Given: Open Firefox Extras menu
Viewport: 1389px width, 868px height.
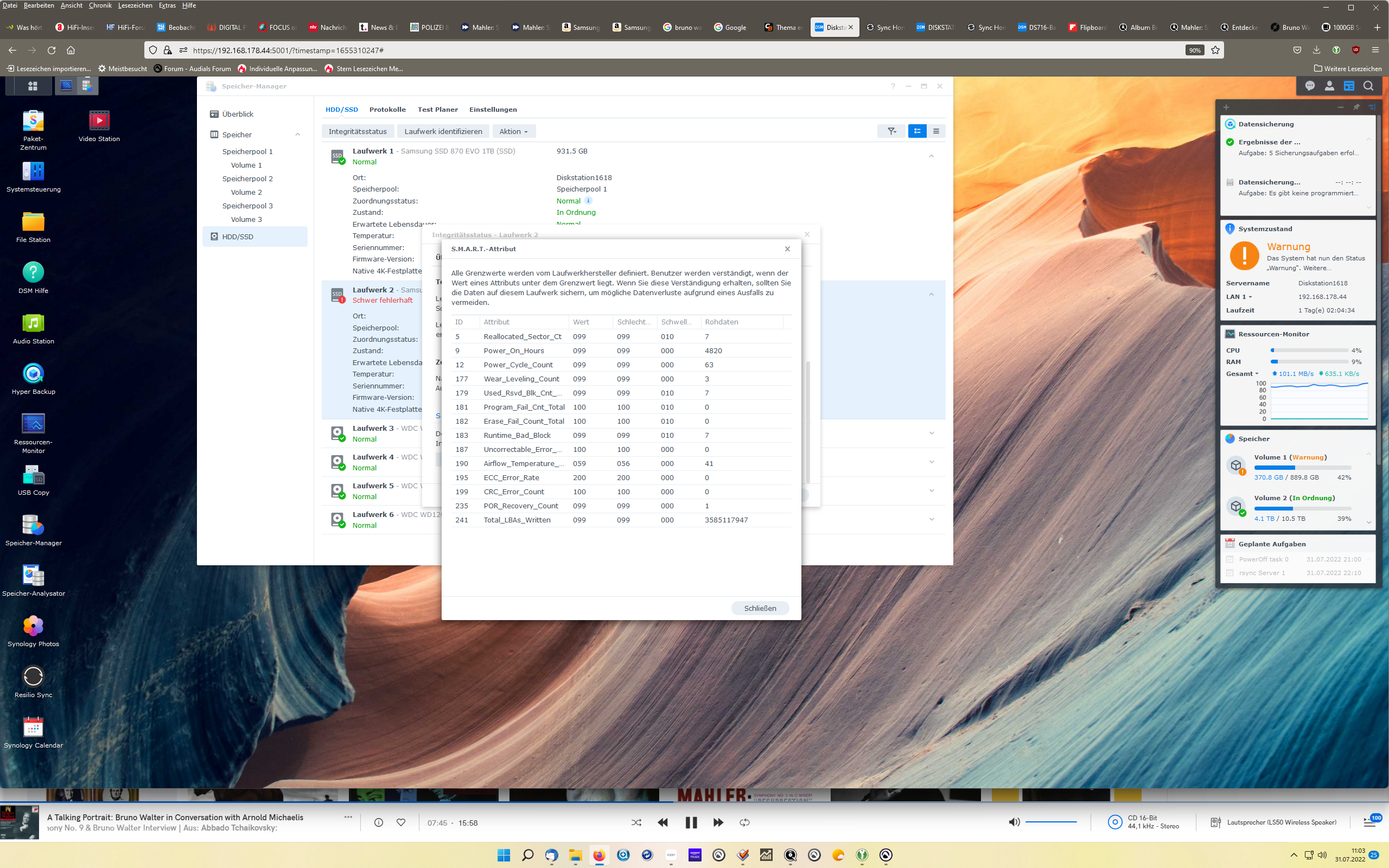Looking at the screenshot, I should click(167, 5).
